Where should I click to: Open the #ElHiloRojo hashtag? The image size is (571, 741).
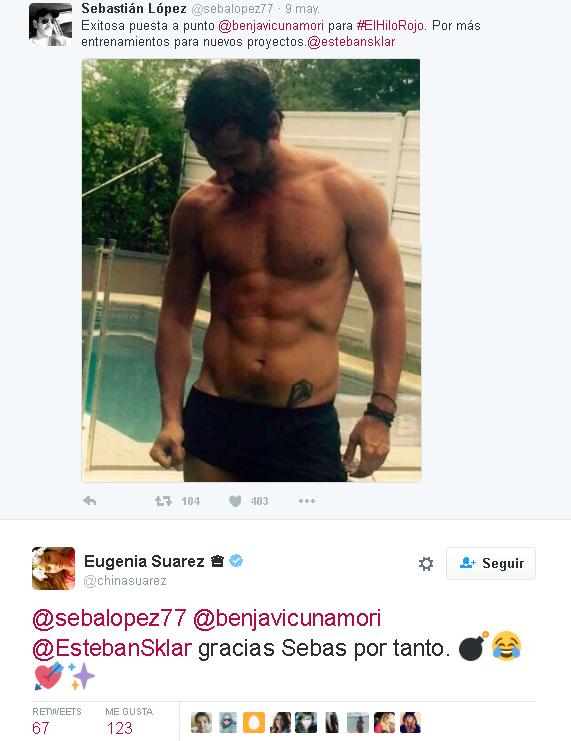390,26
